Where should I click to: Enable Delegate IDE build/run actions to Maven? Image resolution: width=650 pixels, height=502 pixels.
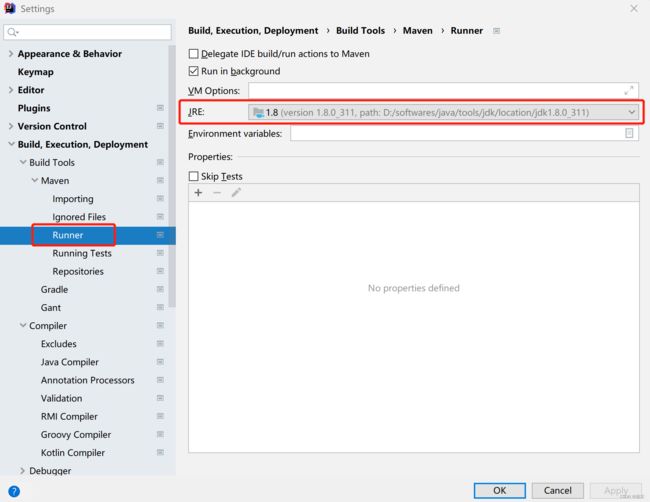point(193,53)
